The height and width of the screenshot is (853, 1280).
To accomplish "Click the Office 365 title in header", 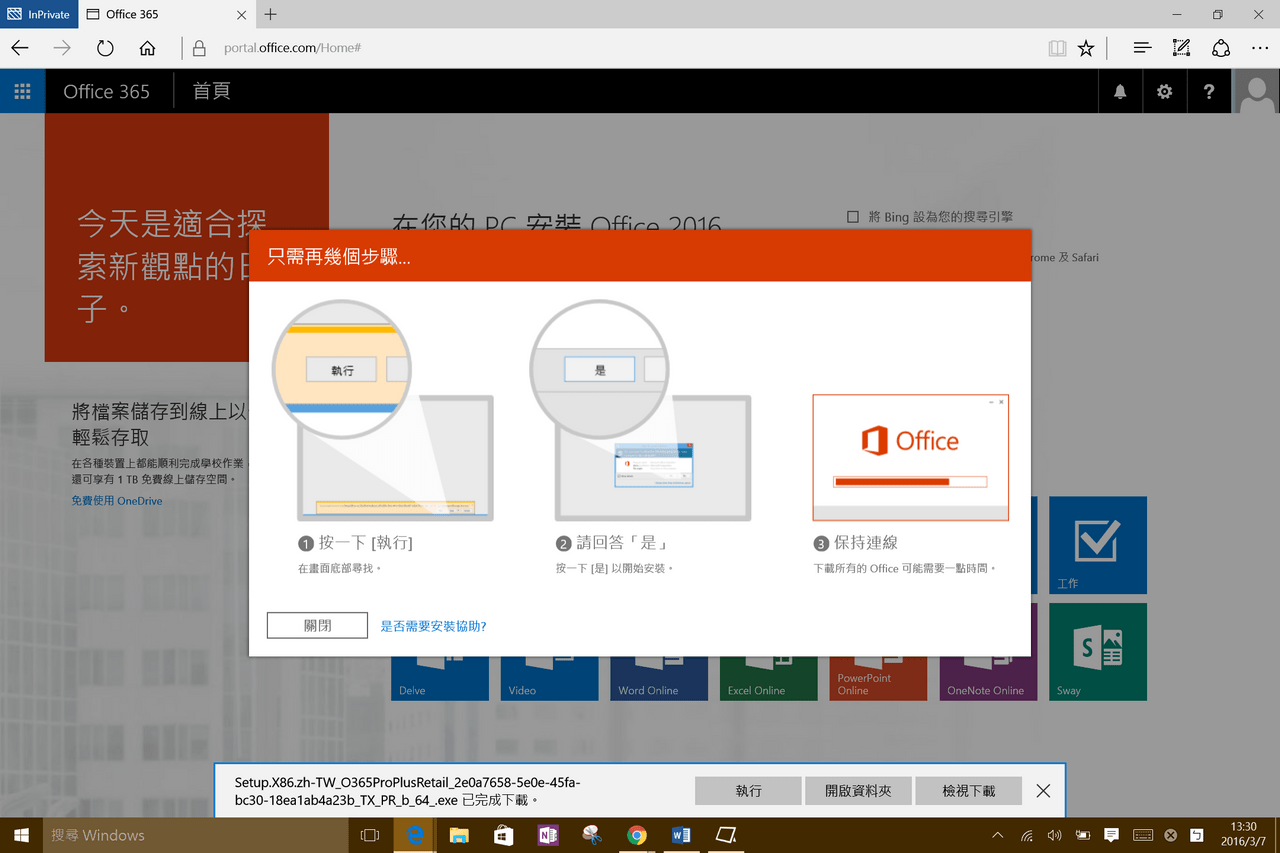I will point(106,91).
